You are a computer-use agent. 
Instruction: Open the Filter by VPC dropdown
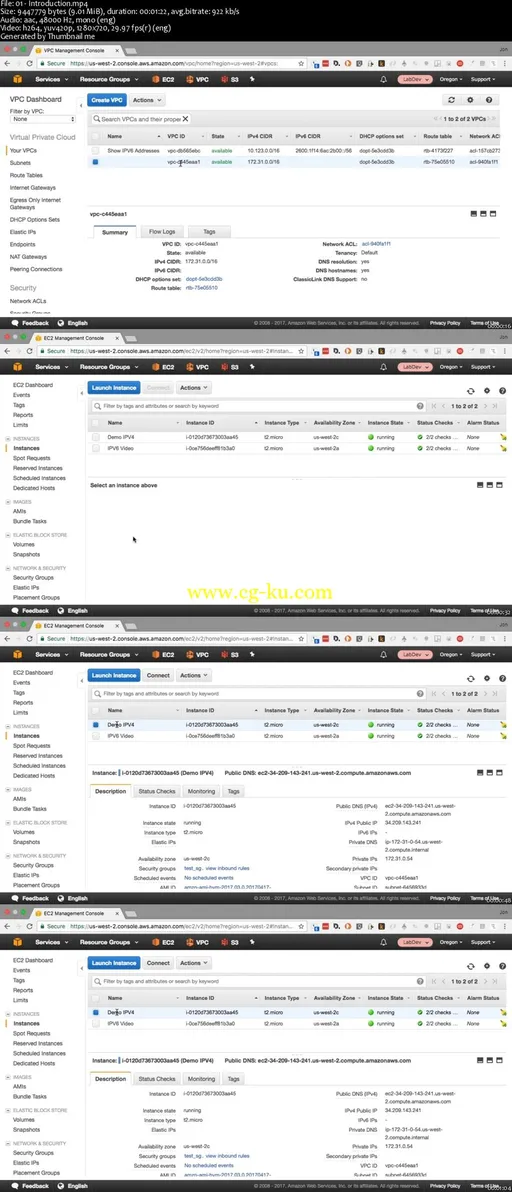click(x=43, y=119)
